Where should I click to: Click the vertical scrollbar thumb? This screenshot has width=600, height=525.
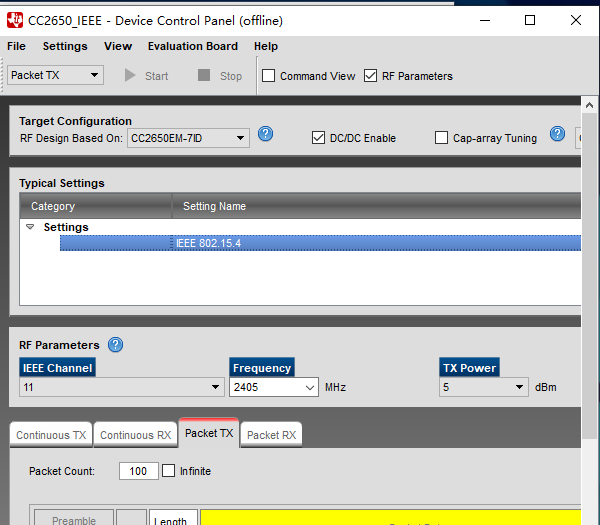(x=589, y=276)
